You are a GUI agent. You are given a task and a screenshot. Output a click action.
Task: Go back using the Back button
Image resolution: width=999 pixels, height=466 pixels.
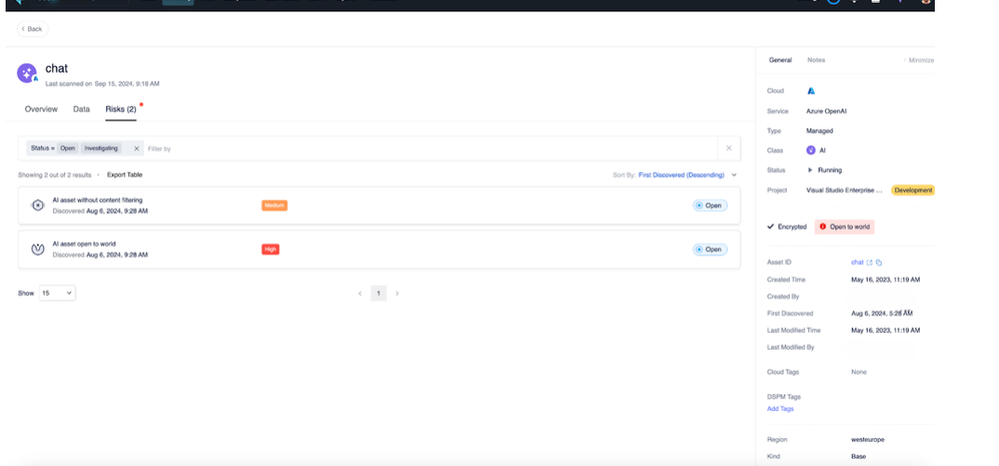click(x=32, y=29)
